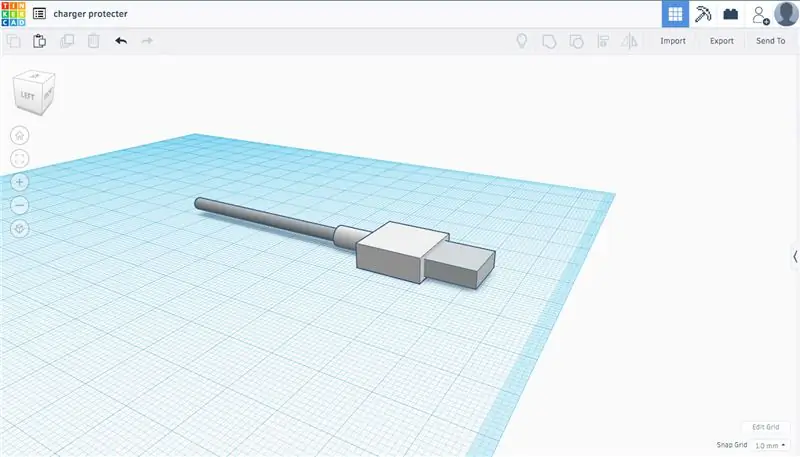Click the mirror tool icon
Viewport: 800px width, 457px height.
629,41
